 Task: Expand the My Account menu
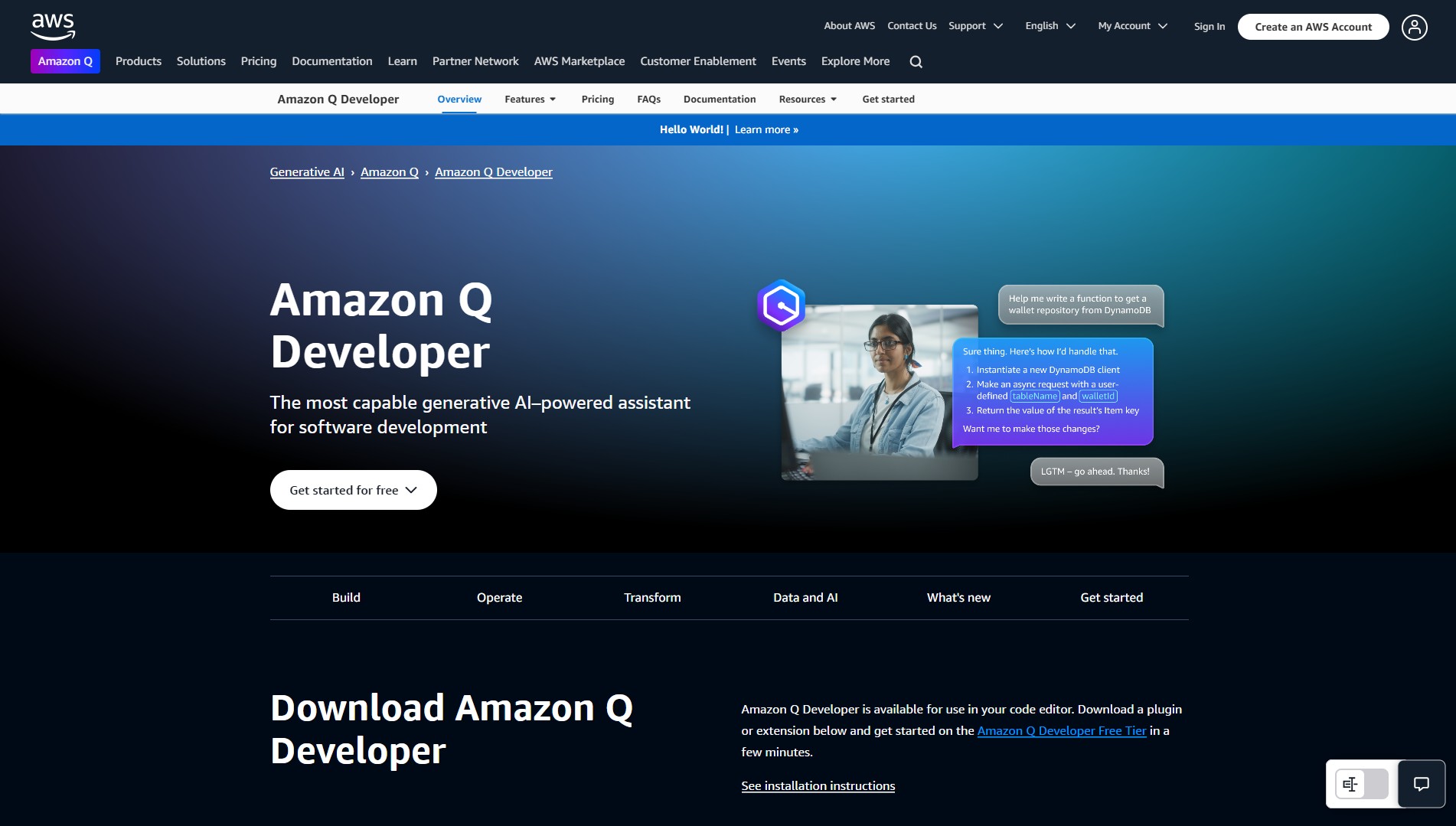click(x=1132, y=26)
